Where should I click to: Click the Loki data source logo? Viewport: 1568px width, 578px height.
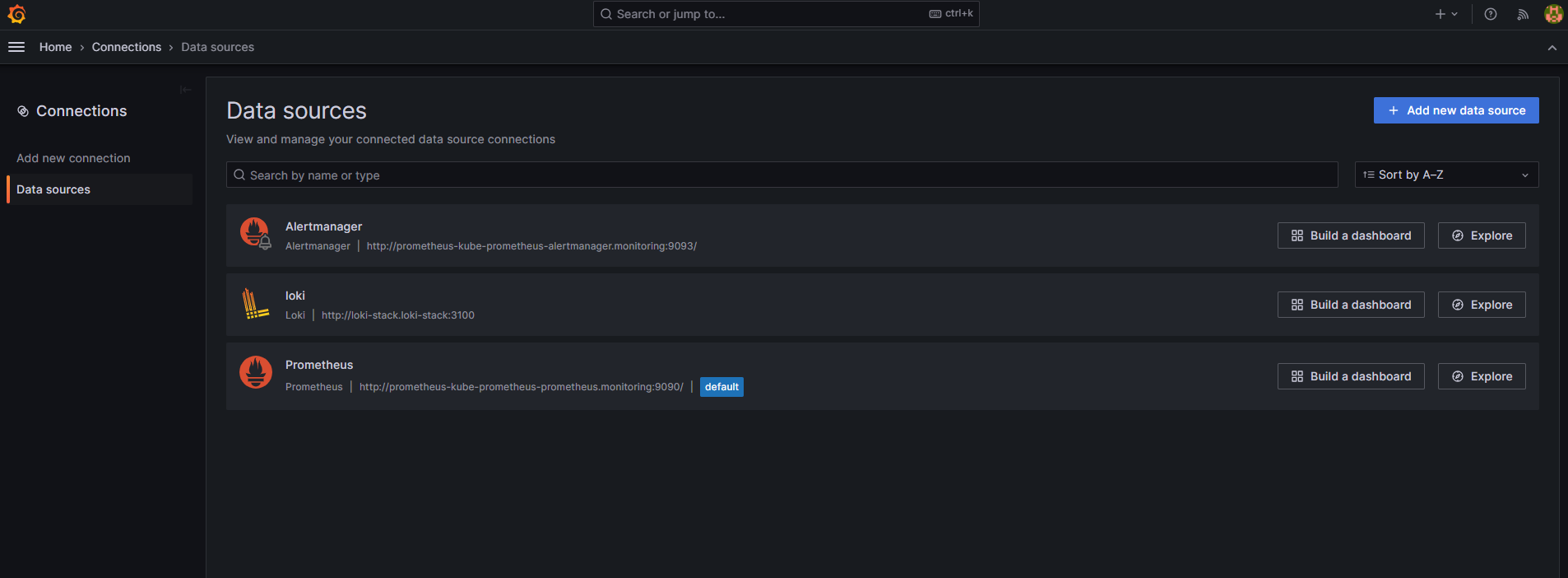pos(255,303)
